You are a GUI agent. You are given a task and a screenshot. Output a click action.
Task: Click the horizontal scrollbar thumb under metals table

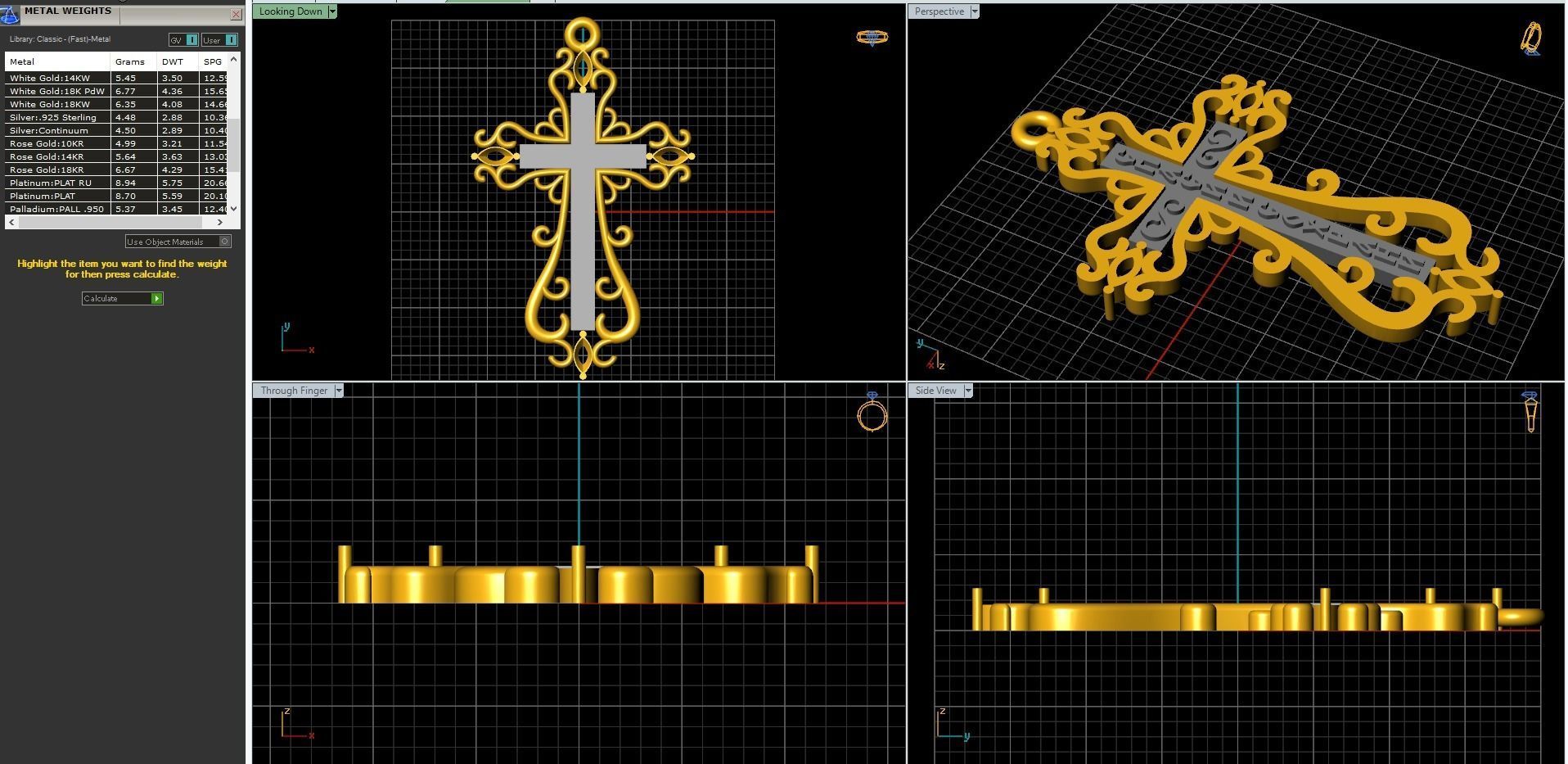[x=110, y=222]
